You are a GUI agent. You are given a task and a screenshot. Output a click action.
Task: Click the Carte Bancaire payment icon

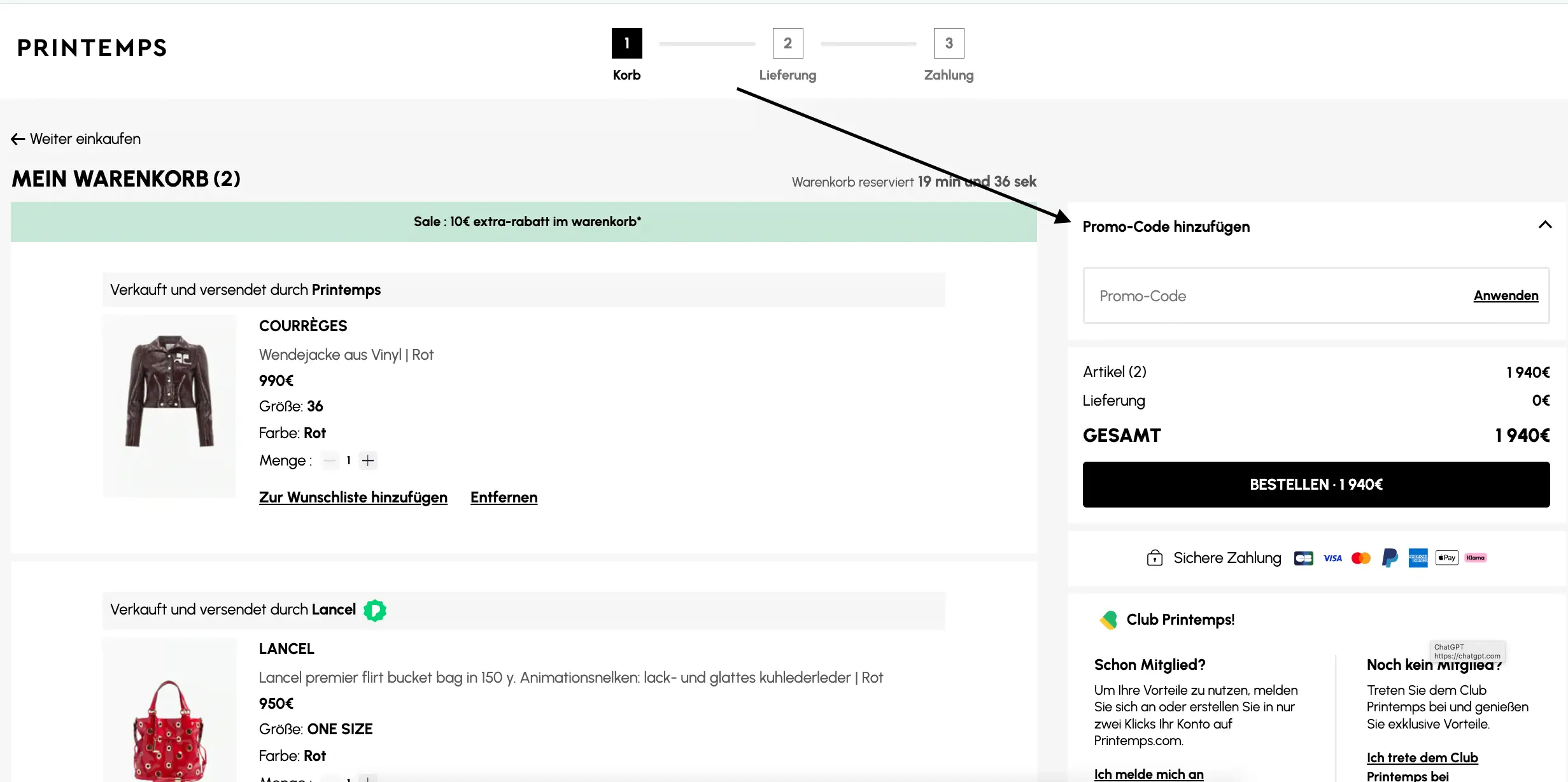point(1304,558)
